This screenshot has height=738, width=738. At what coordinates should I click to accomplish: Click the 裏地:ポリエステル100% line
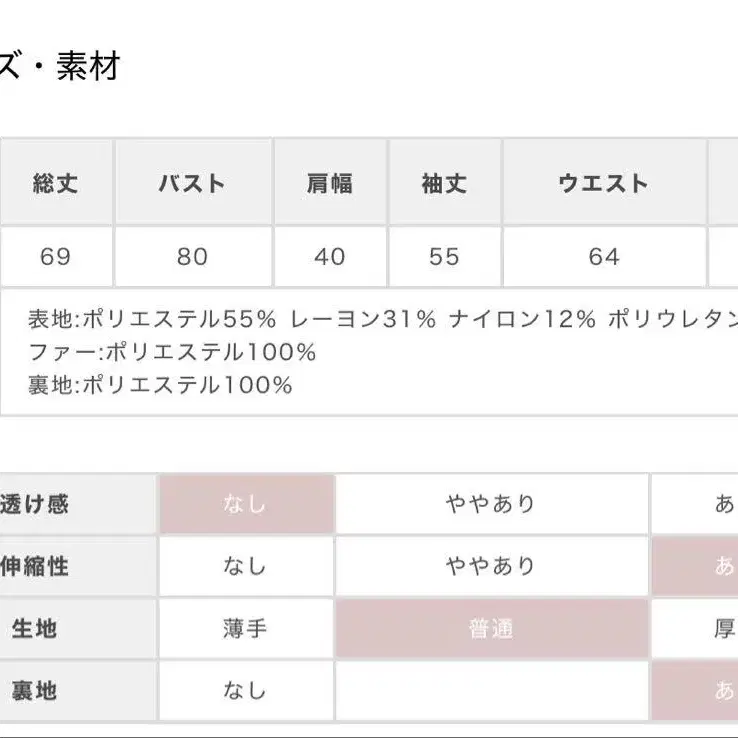(160, 385)
